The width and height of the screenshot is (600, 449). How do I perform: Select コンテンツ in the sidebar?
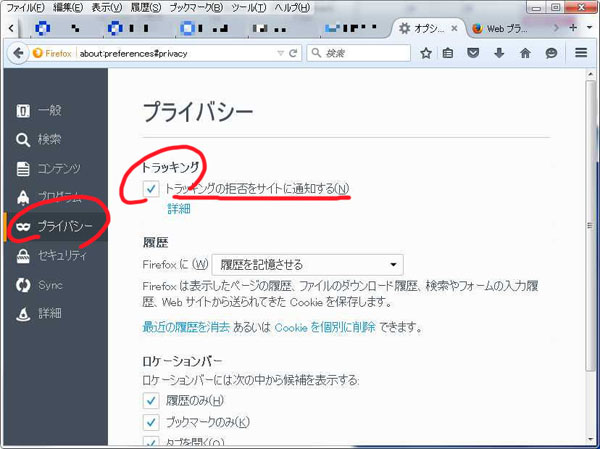click(x=56, y=169)
